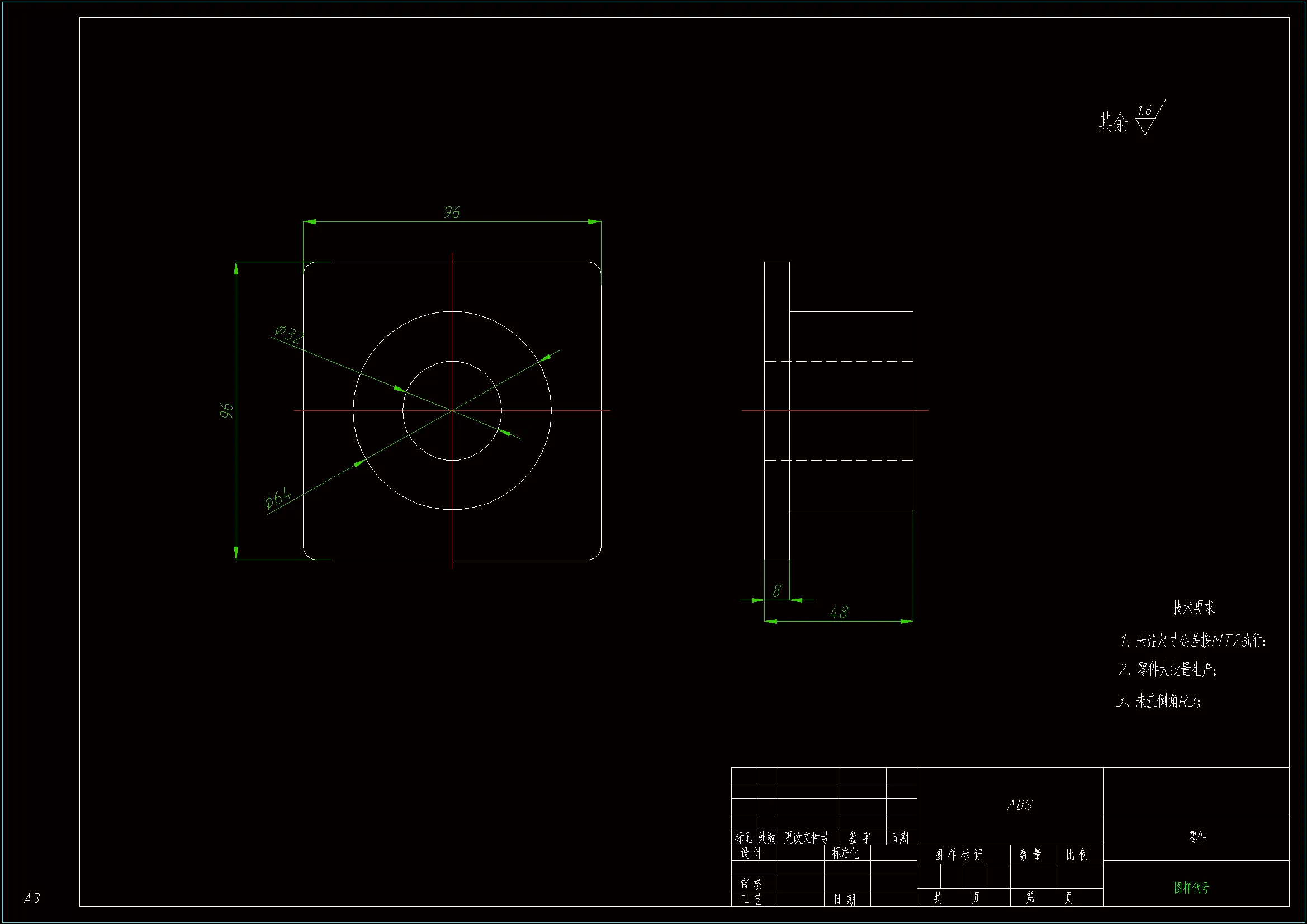
Task: Click the 更改文件号 column header
Action: tap(806, 837)
